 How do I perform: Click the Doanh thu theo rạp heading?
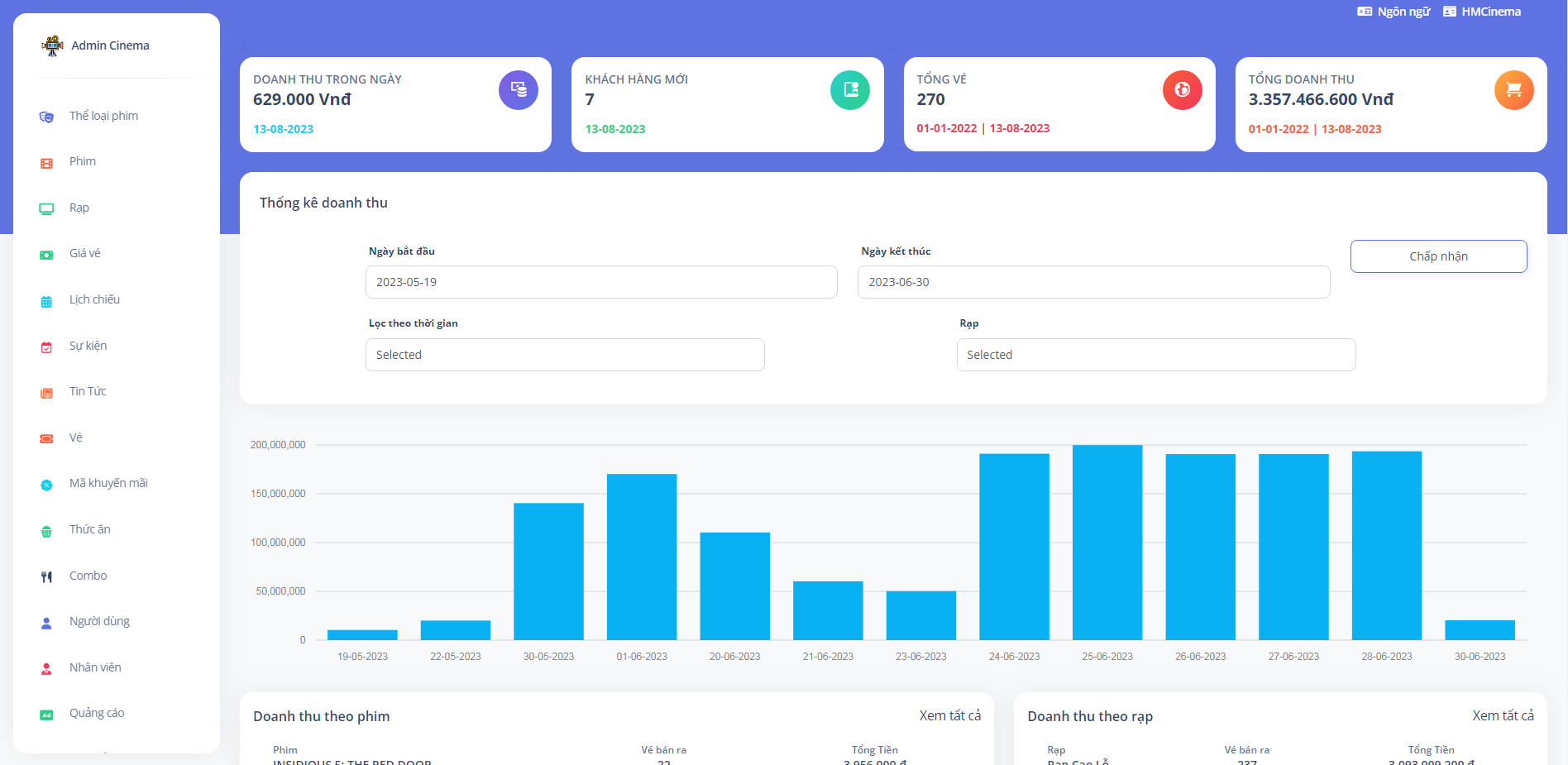1090,716
